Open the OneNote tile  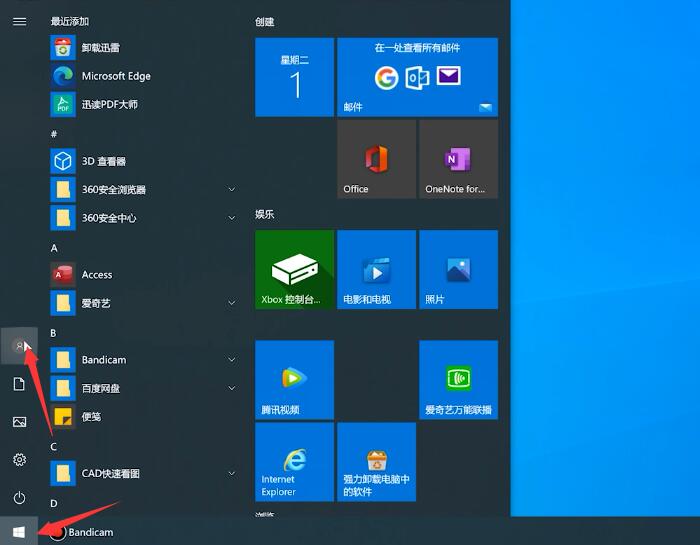click(x=458, y=159)
